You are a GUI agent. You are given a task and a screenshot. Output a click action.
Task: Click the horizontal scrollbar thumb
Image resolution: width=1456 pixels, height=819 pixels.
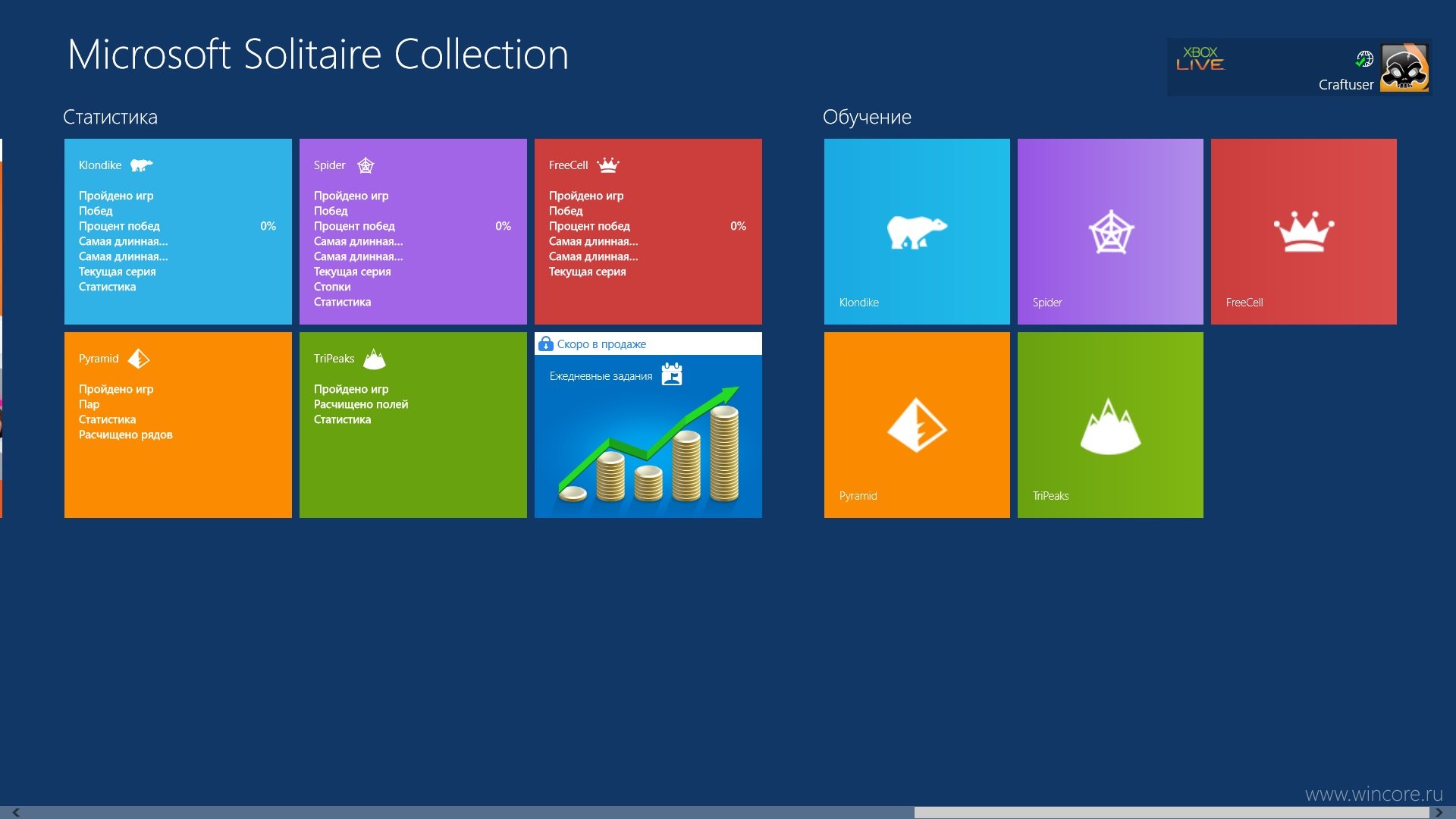(1172, 812)
